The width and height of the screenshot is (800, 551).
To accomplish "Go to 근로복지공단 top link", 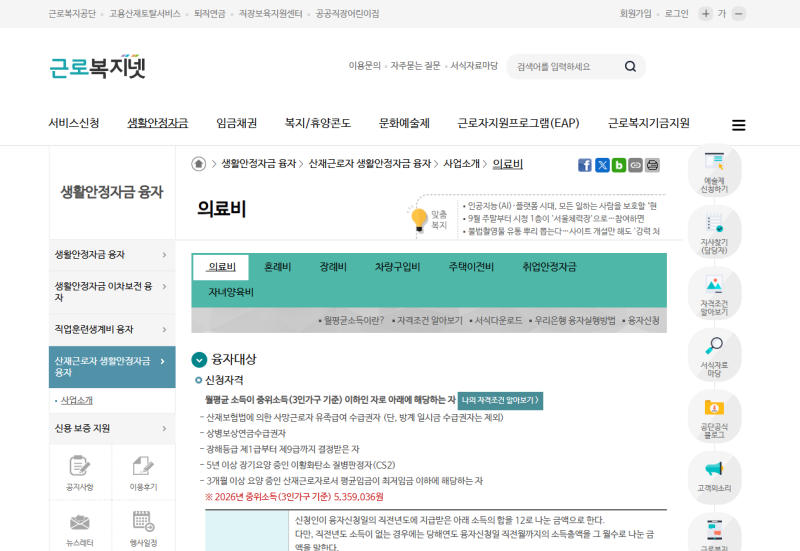I will tap(72, 14).
